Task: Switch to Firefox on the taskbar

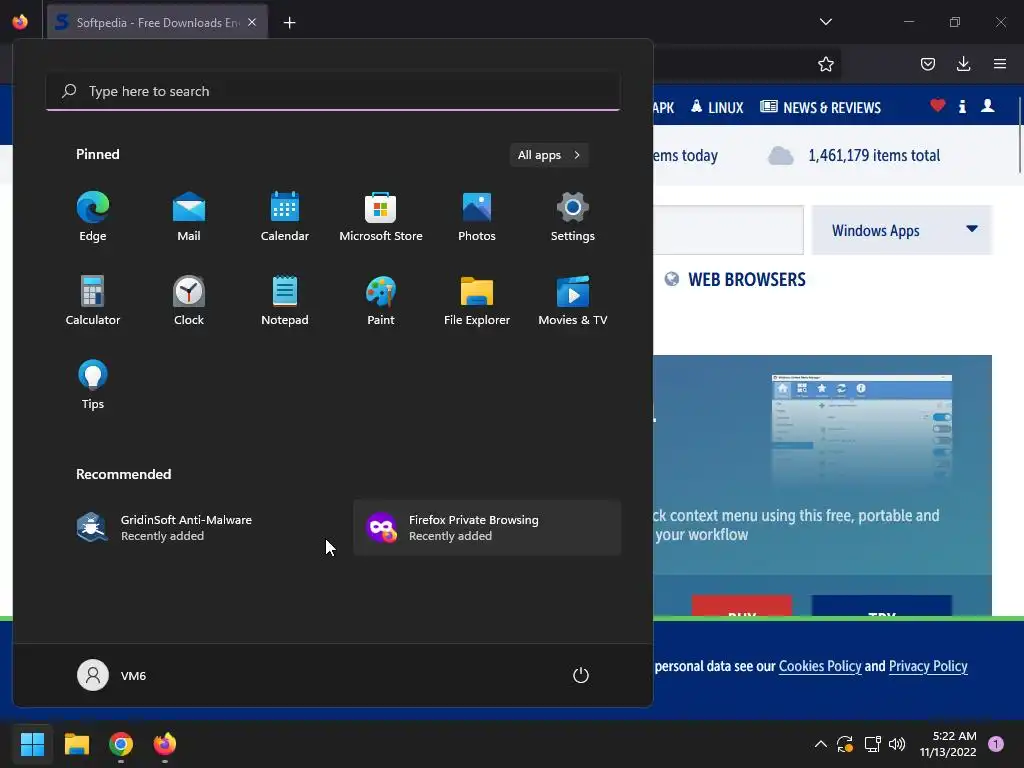Action: (165, 744)
